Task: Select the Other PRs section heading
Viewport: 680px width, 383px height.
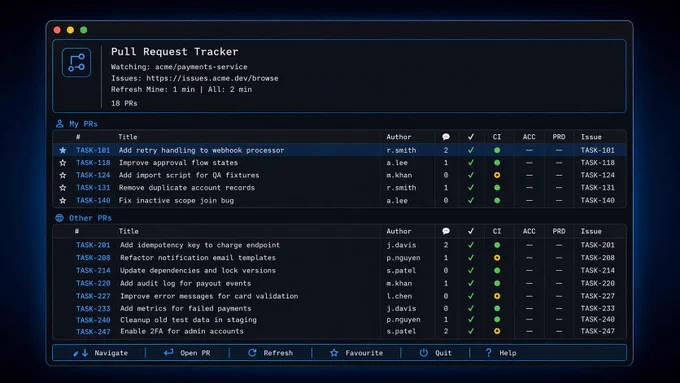Action: pos(90,218)
